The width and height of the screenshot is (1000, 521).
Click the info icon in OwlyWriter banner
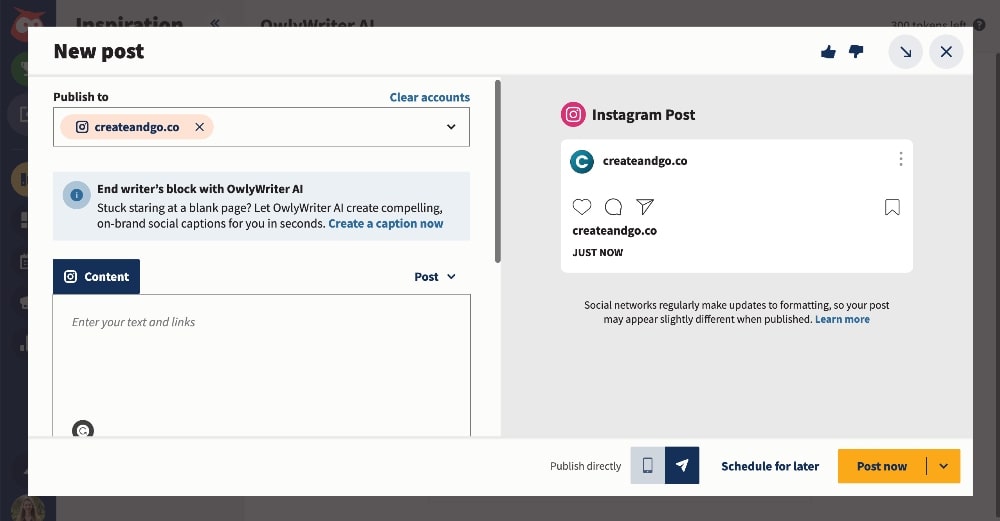click(x=77, y=194)
